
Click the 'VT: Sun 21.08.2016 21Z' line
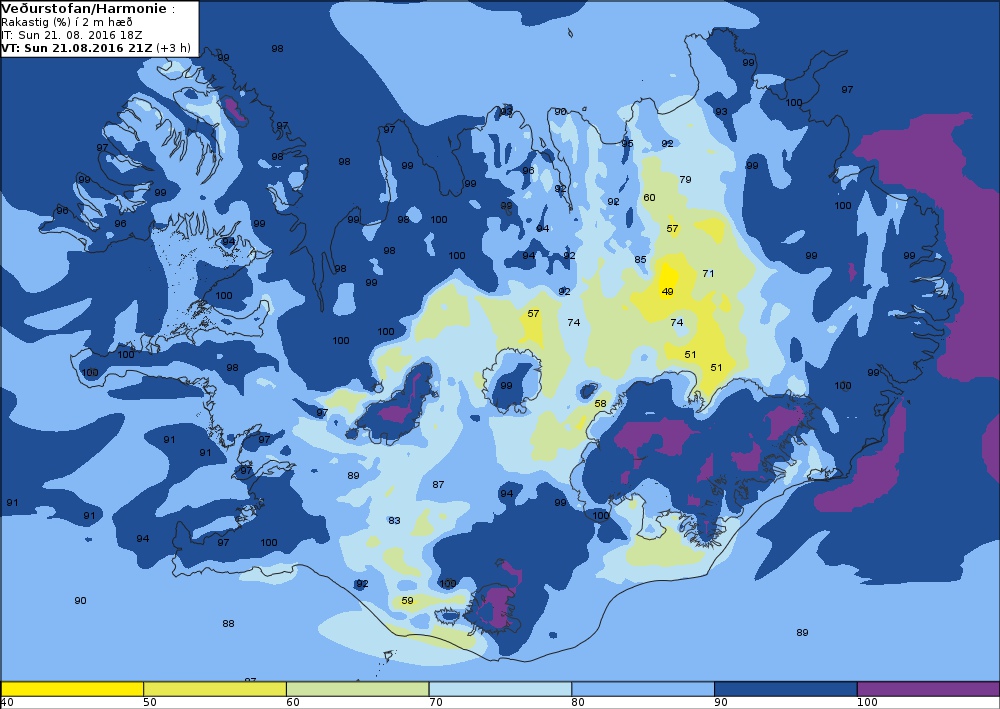click(x=77, y=48)
